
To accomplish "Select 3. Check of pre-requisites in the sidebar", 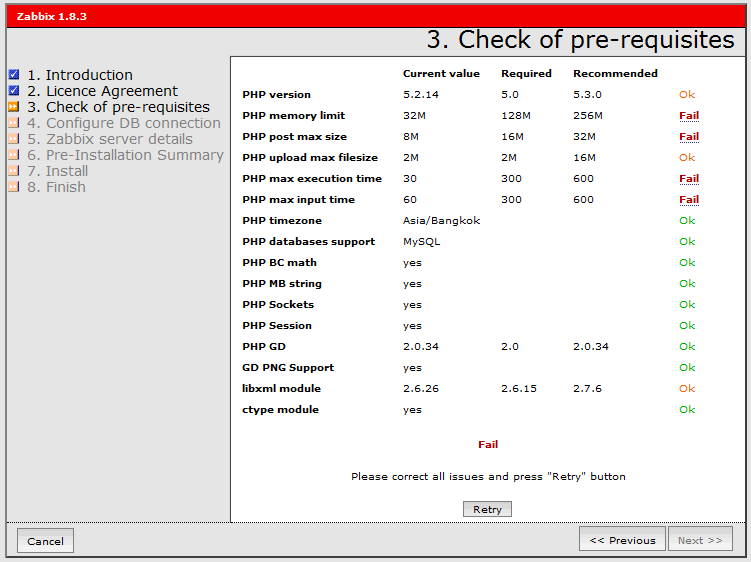I will 118,107.
